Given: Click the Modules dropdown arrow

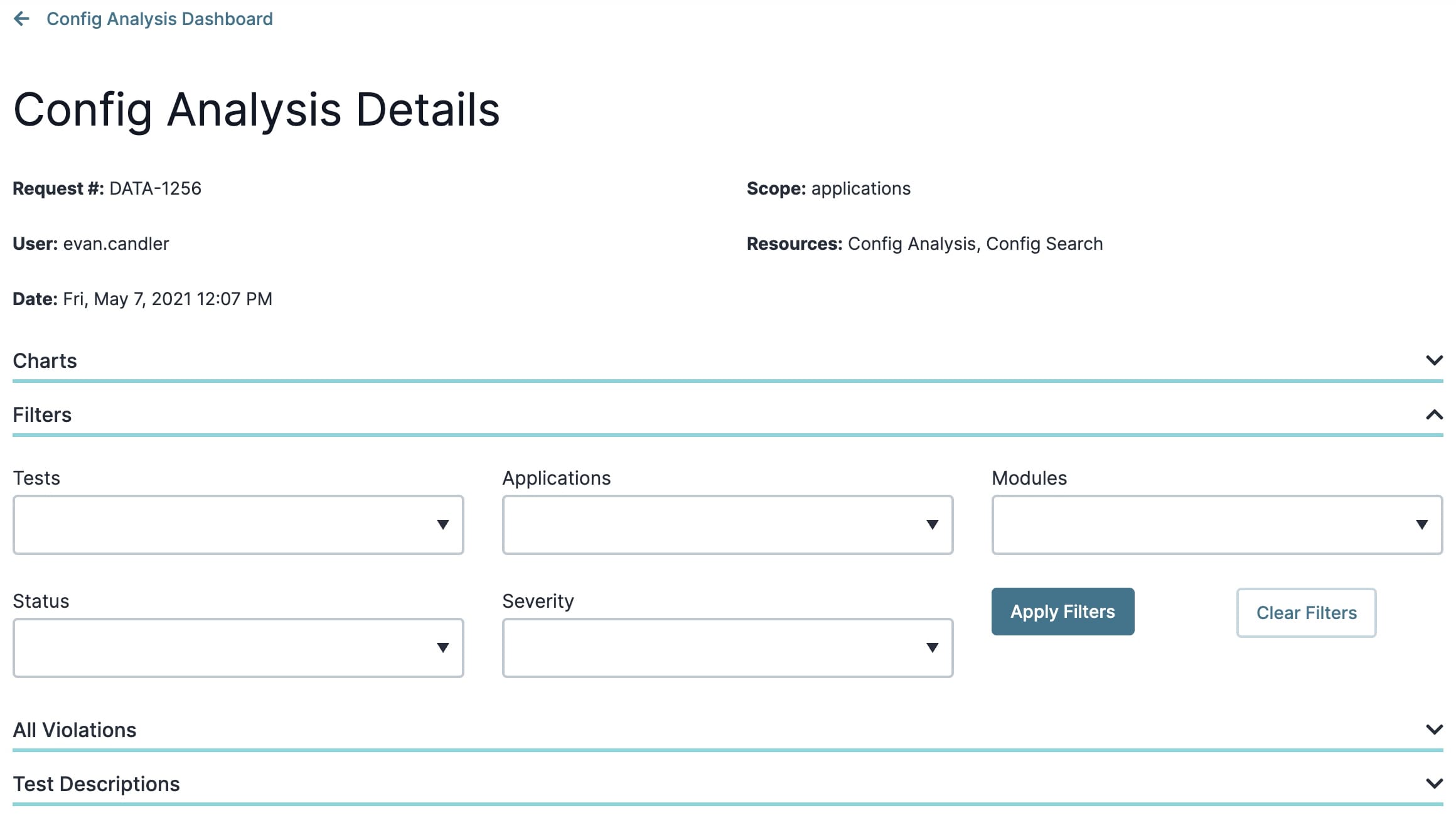Looking at the screenshot, I should (1422, 525).
